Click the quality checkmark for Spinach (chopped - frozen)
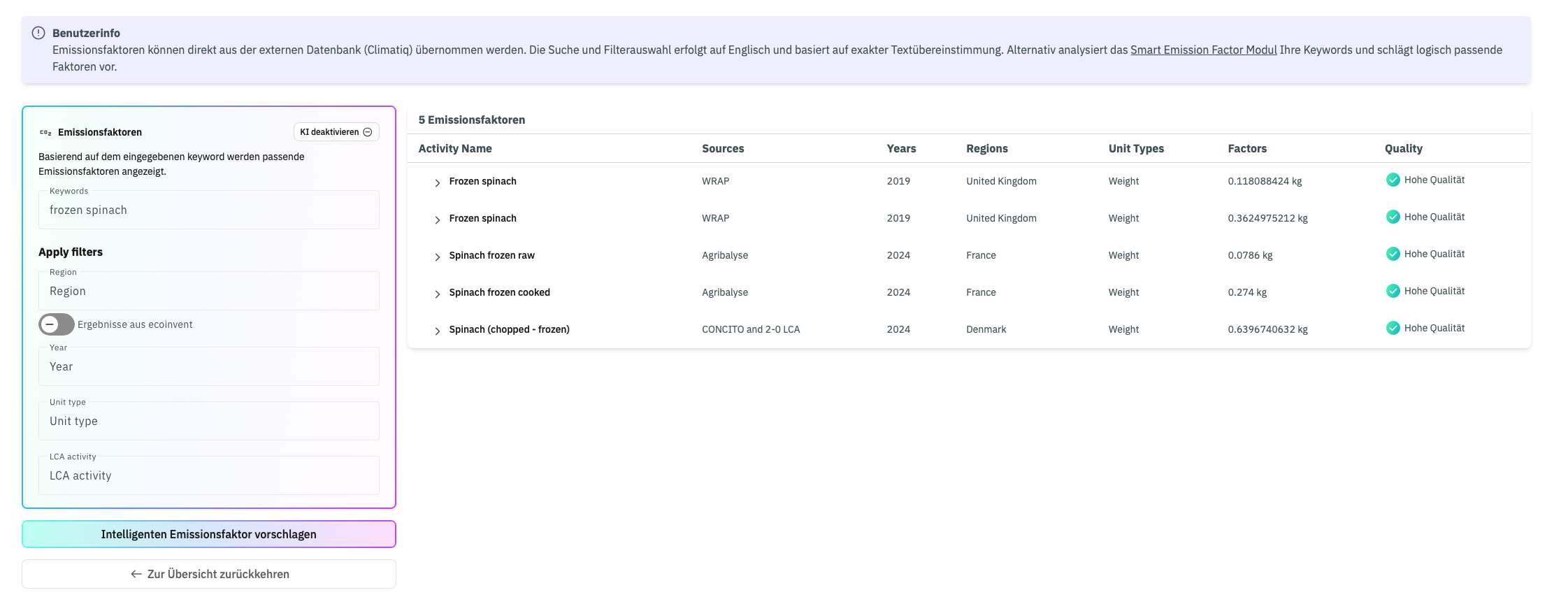Viewport: 1568px width, 597px height. (1393, 328)
